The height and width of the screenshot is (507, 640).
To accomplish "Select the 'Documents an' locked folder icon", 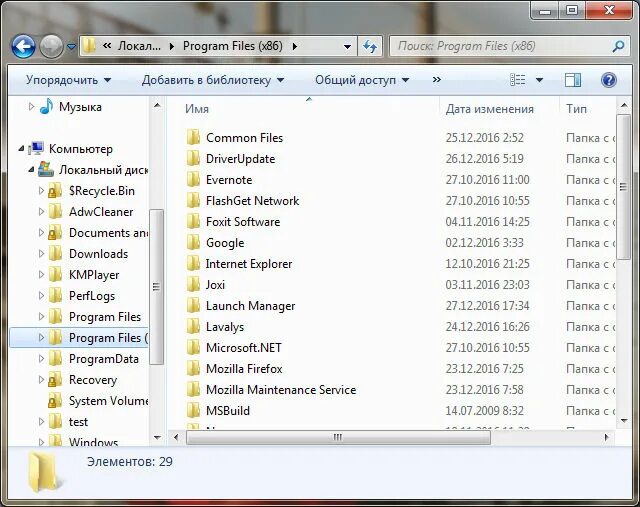I will click(55, 233).
